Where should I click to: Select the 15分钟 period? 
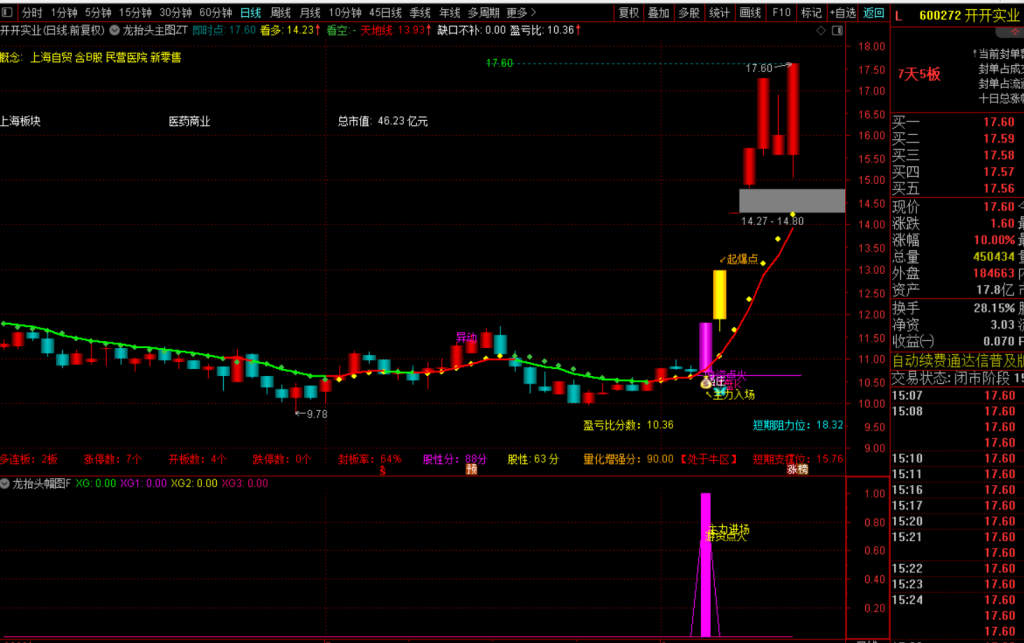point(135,12)
